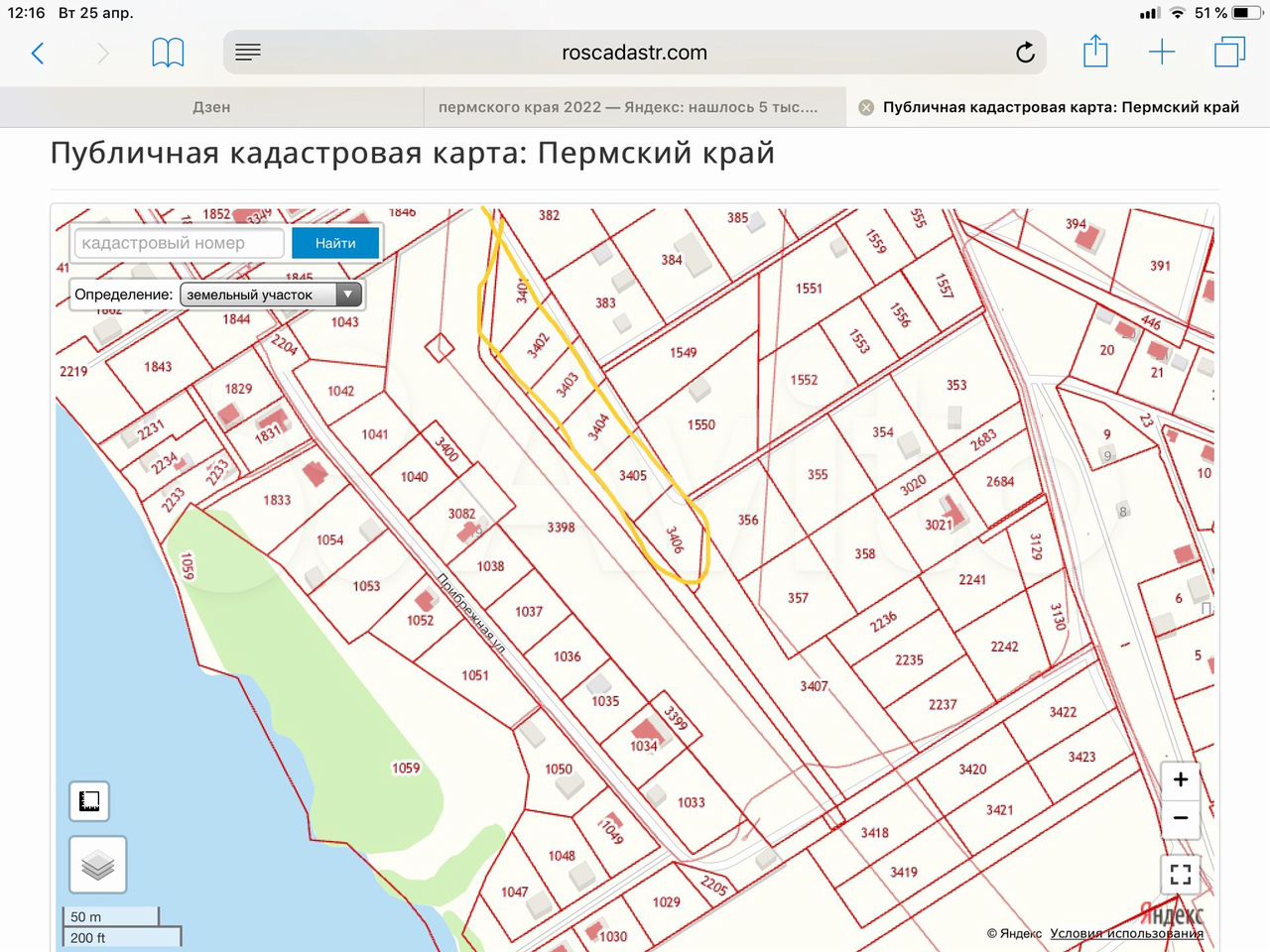The image size is (1270, 952).
Task: Activate the map ruler measurement tool
Action: pyautogui.click(x=89, y=801)
